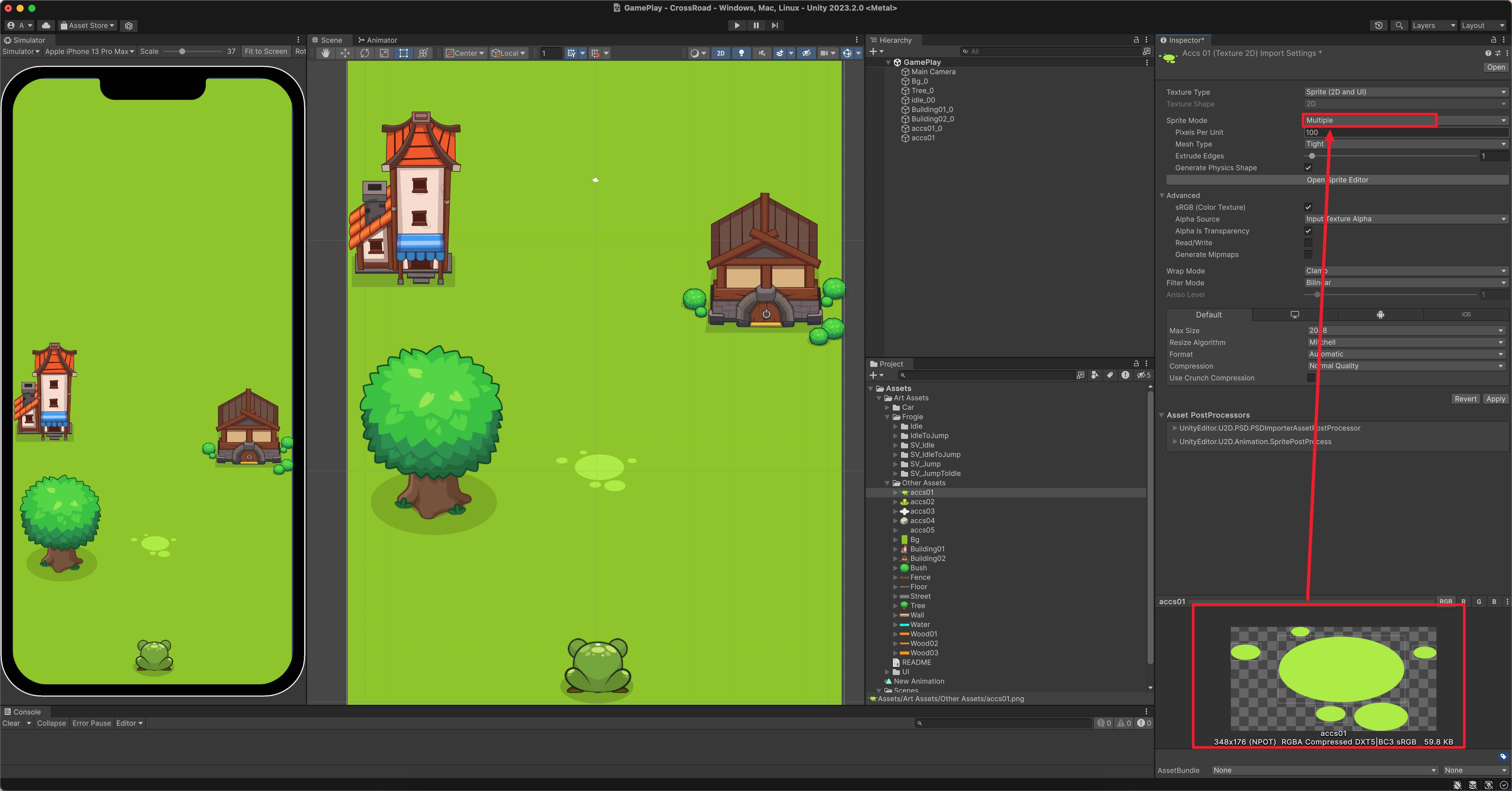Click the Apply button
Screen dimensions: 1512x791
tap(1495, 399)
